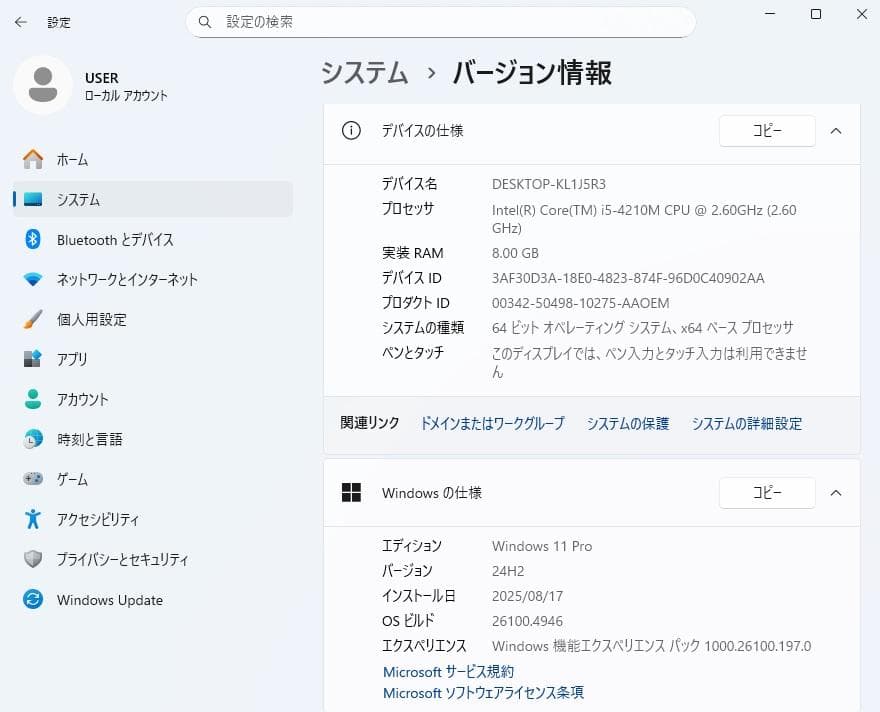Click the processor value i5-4210M

(x=644, y=219)
